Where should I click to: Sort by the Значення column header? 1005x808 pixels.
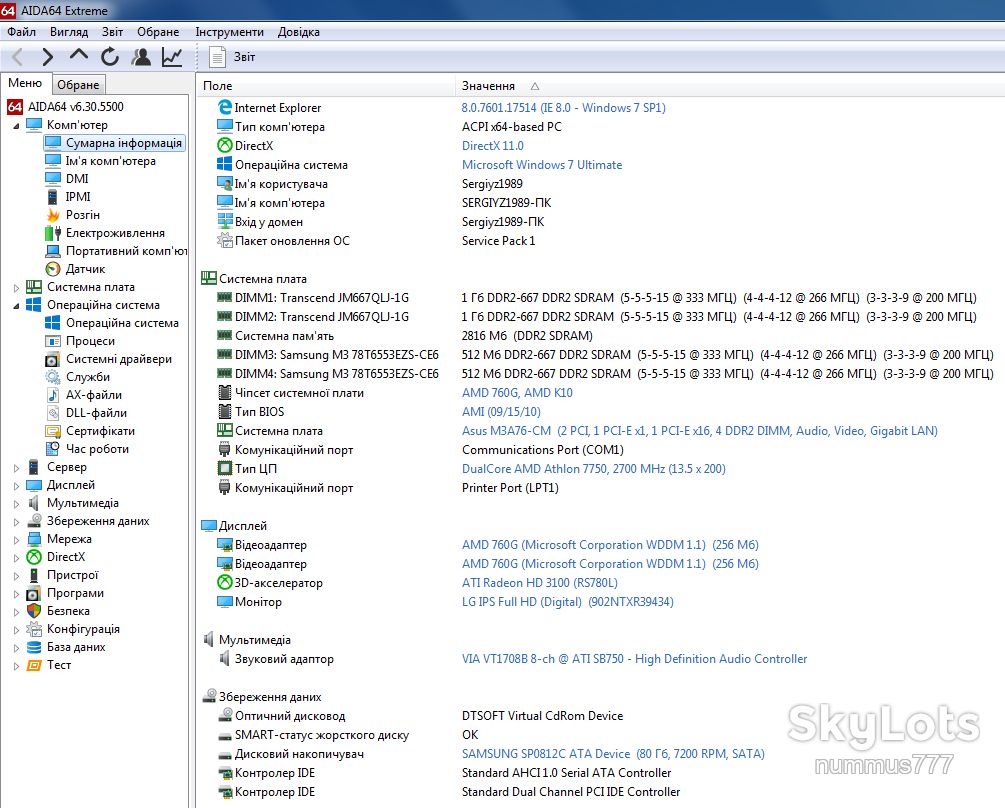tap(488, 86)
